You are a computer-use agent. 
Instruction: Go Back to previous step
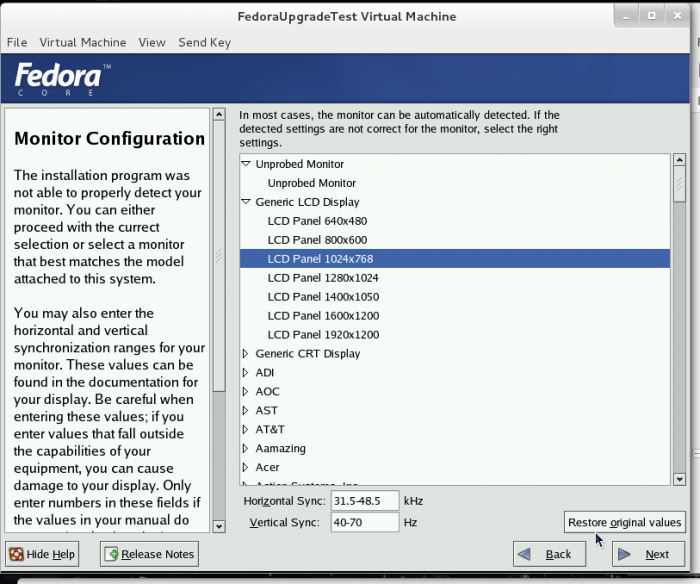(549, 554)
